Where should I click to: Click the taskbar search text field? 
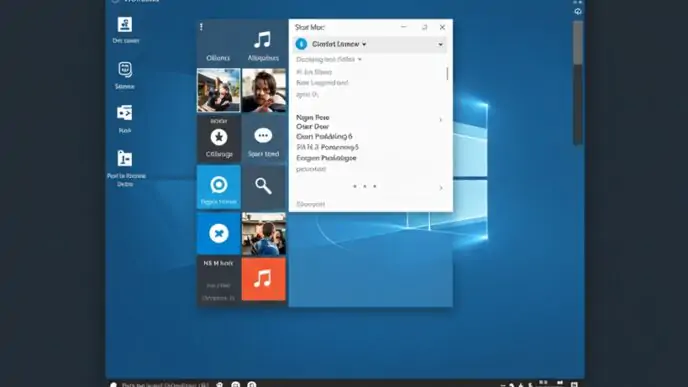click(165, 385)
